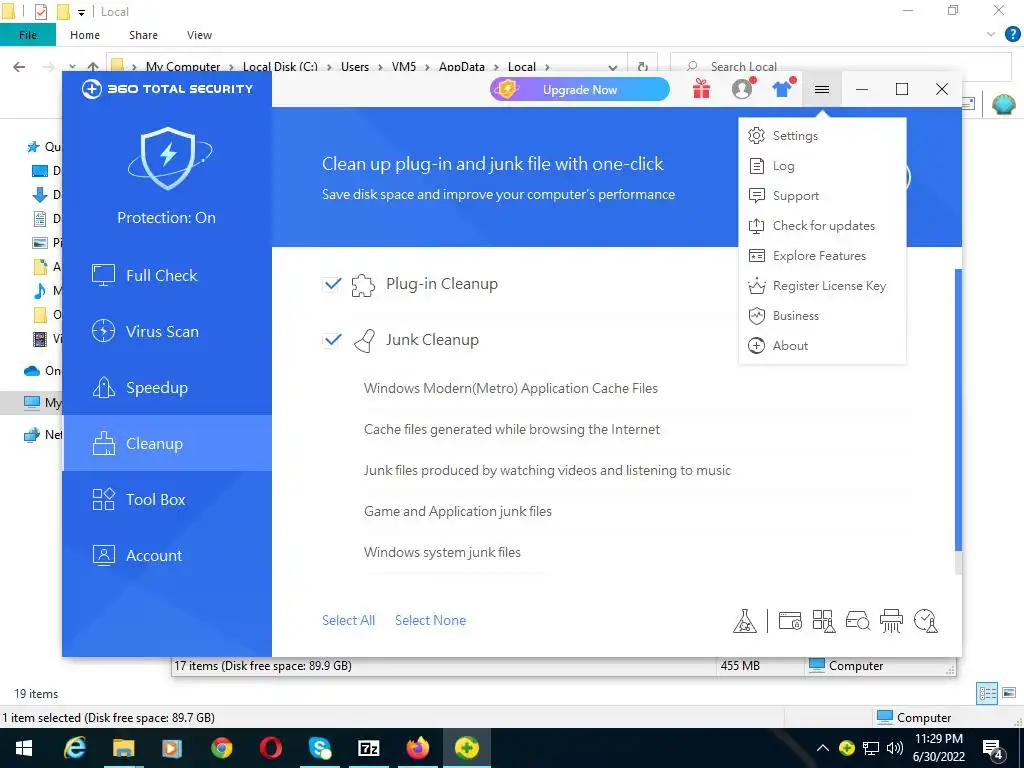Open the user profile avatar icon
This screenshot has height=768, width=1024.
click(x=743, y=89)
